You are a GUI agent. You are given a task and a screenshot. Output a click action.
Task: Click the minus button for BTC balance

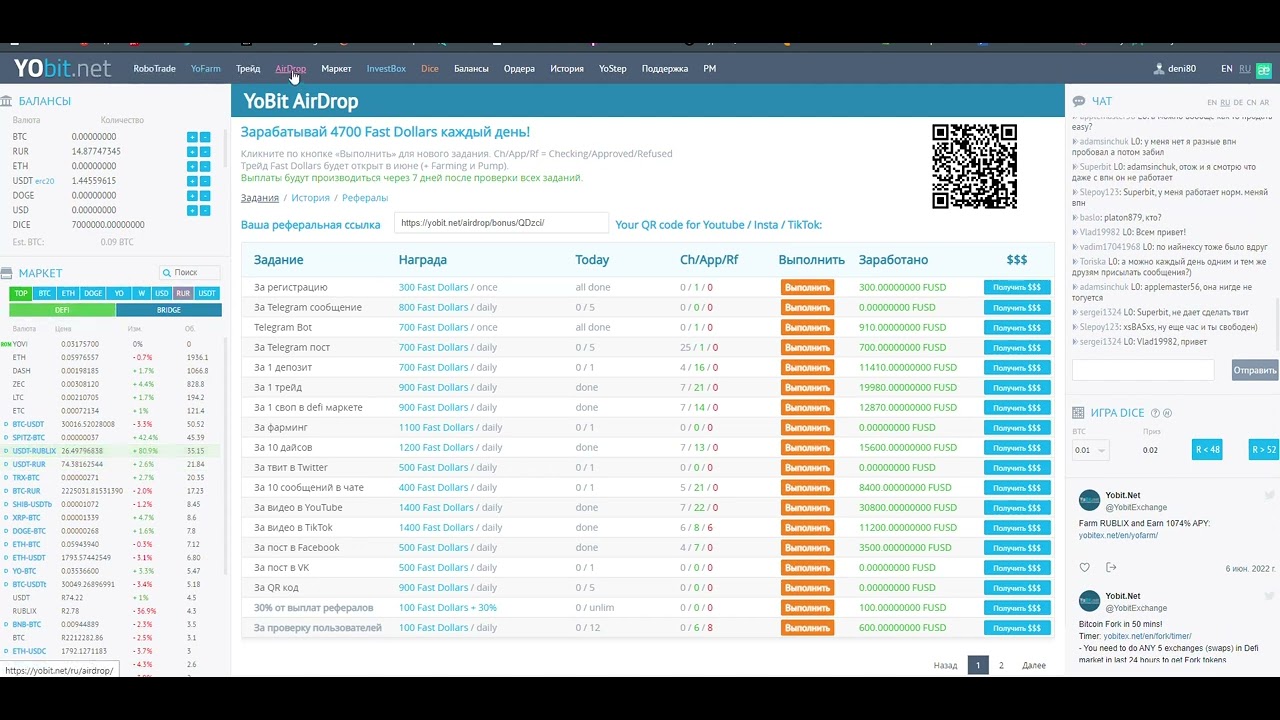pyautogui.click(x=205, y=137)
